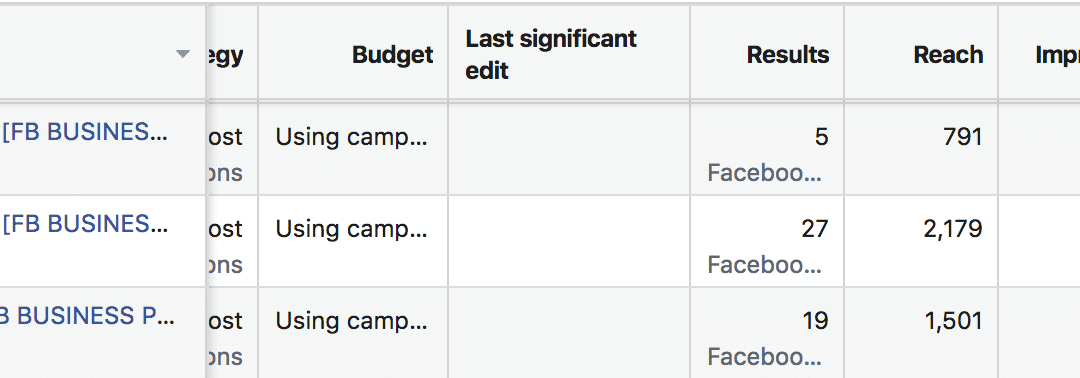Click the reach value 1,501
Screen dimensions: 1080x378
click(x=954, y=321)
